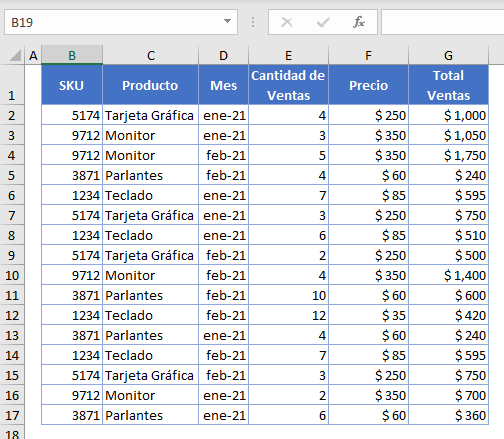Click ene-21 cell in row 13
504x439 pixels.
pyautogui.click(x=224, y=335)
